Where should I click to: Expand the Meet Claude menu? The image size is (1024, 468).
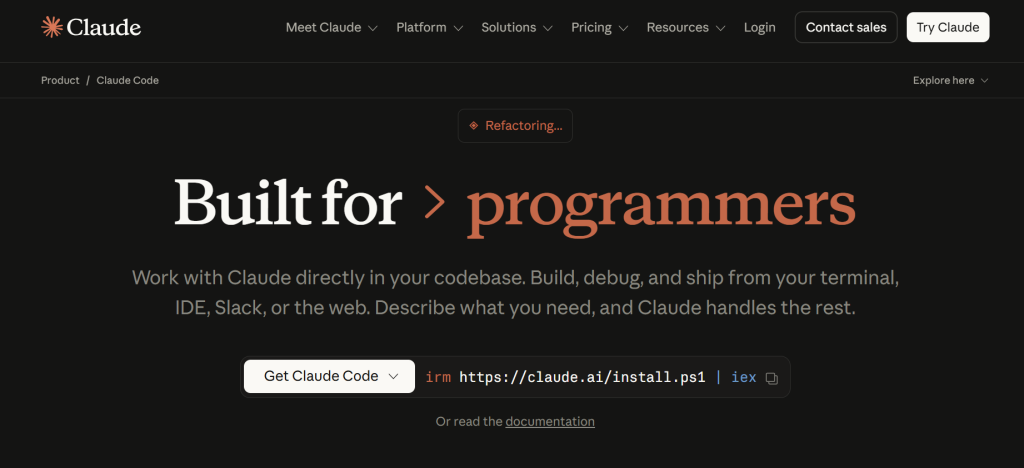point(332,27)
